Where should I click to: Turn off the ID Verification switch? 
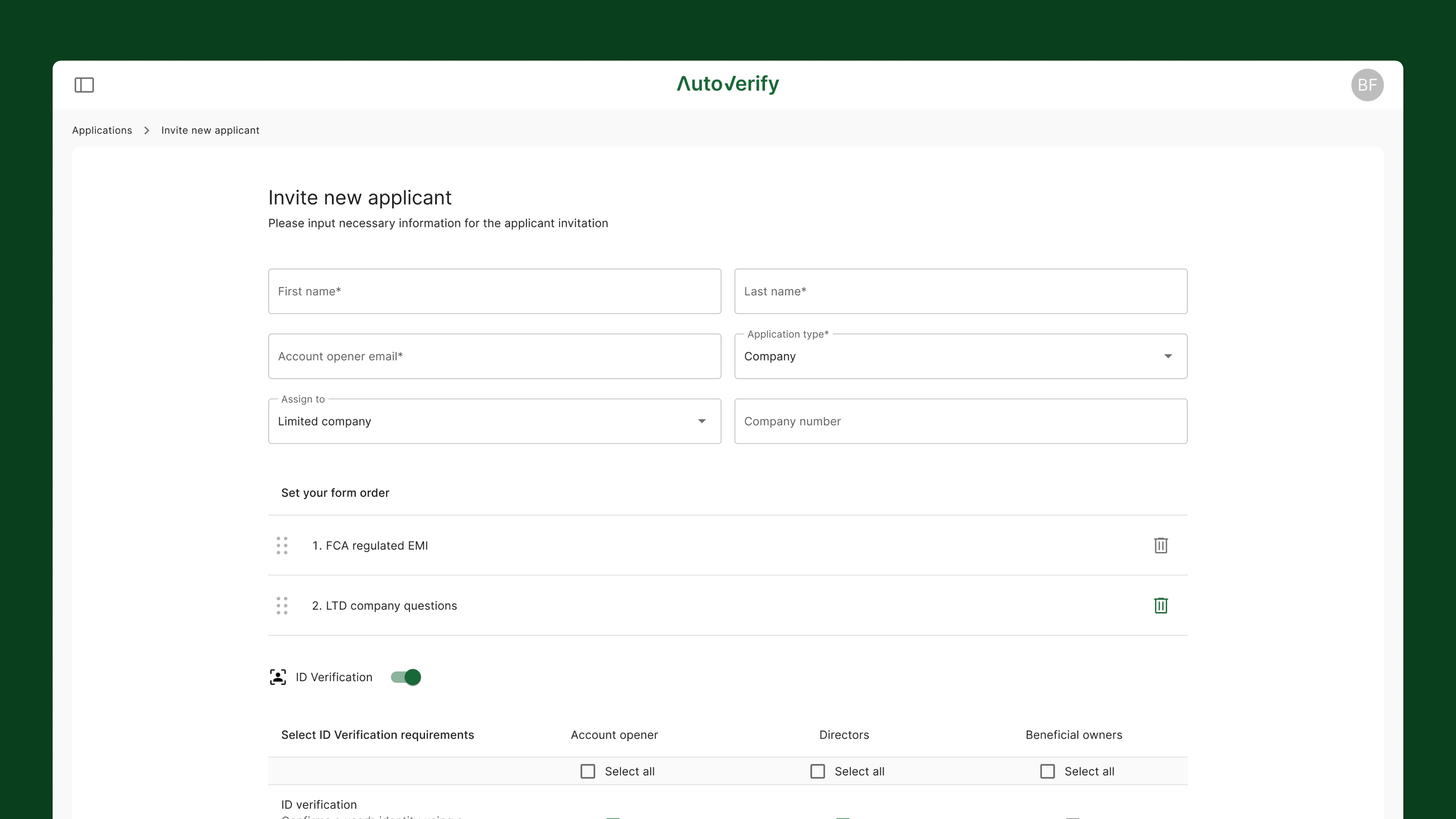tap(406, 677)
